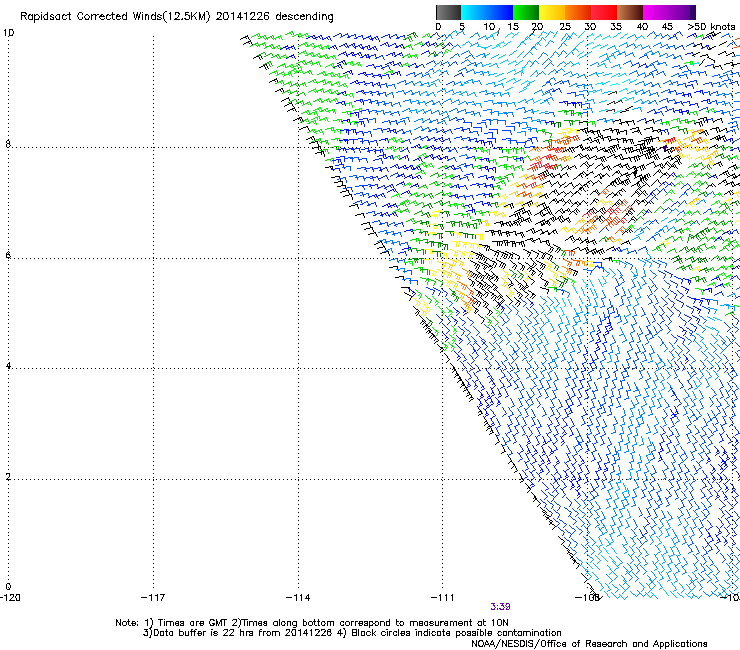Click the yellow 20-25 knots legend segment
Screen dimensions: 740x650
[552, 12]
